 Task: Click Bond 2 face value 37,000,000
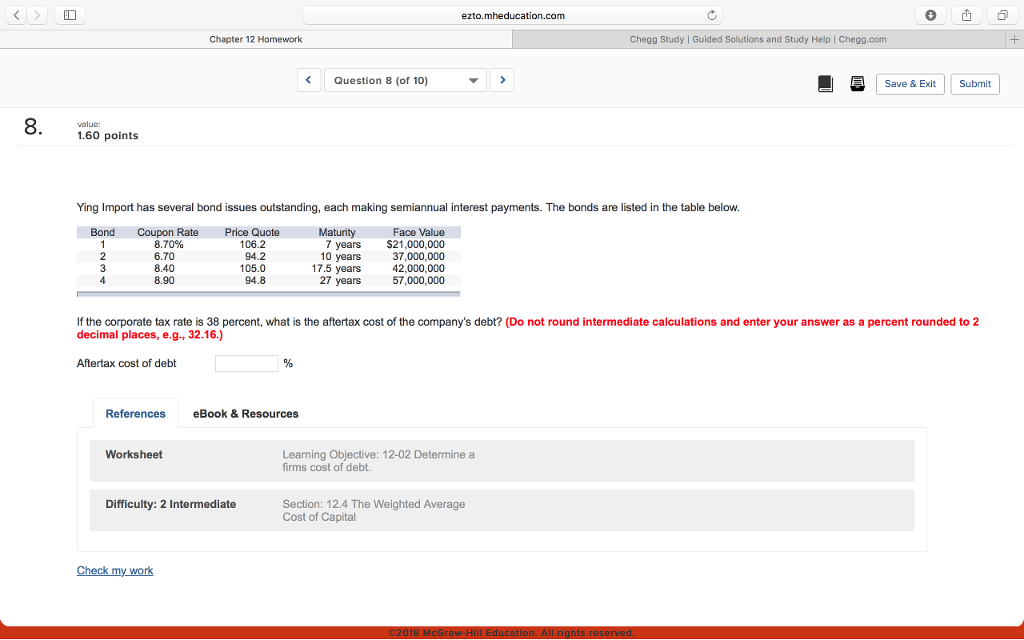[x=419, y=257]
